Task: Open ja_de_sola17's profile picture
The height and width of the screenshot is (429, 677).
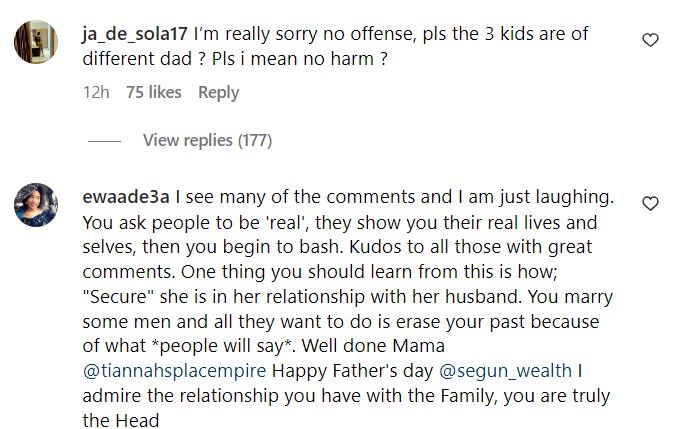Action: (38, 43)
